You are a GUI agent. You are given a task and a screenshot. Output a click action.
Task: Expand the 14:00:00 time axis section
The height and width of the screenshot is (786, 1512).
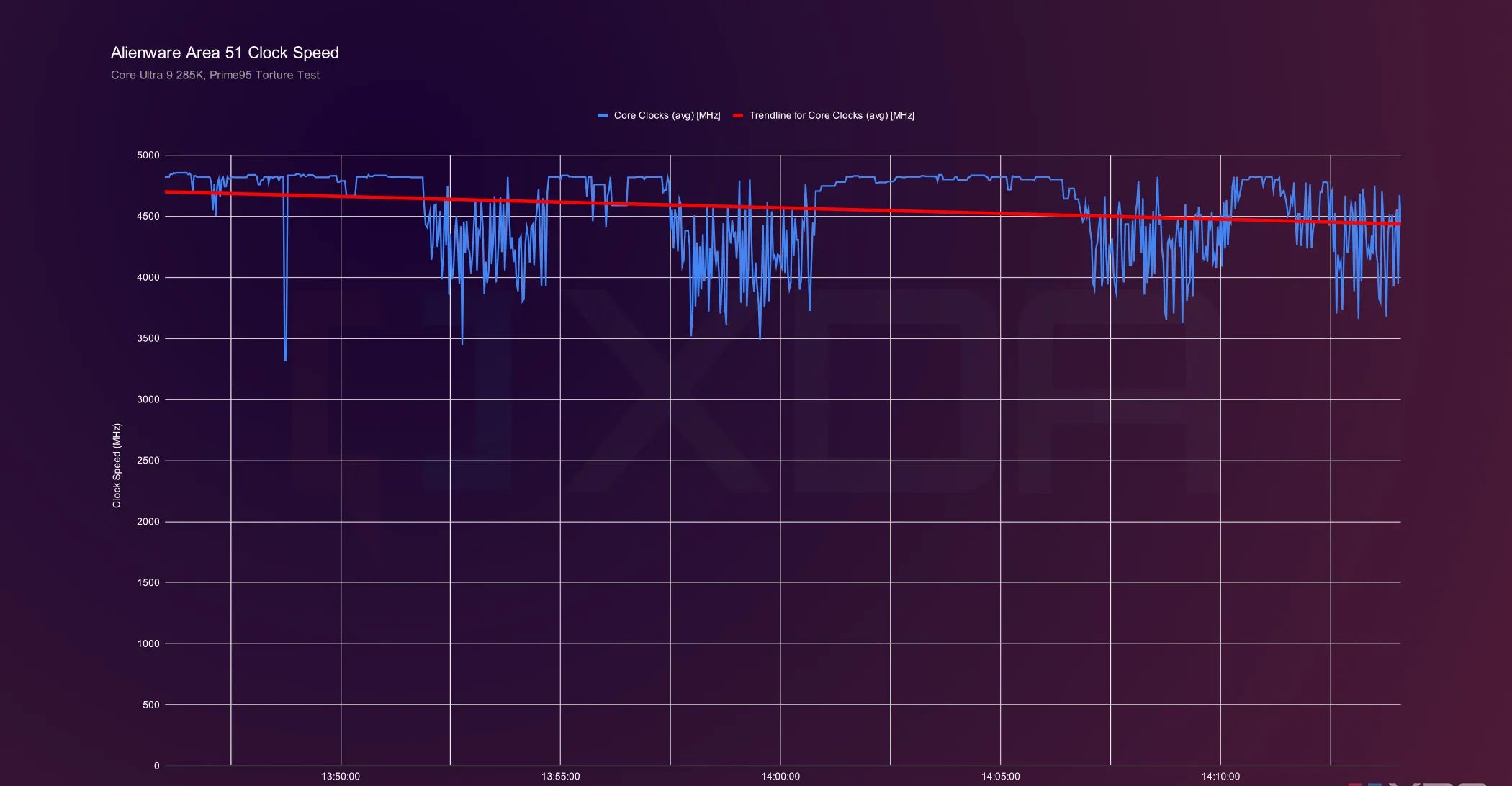pos(780,776)
